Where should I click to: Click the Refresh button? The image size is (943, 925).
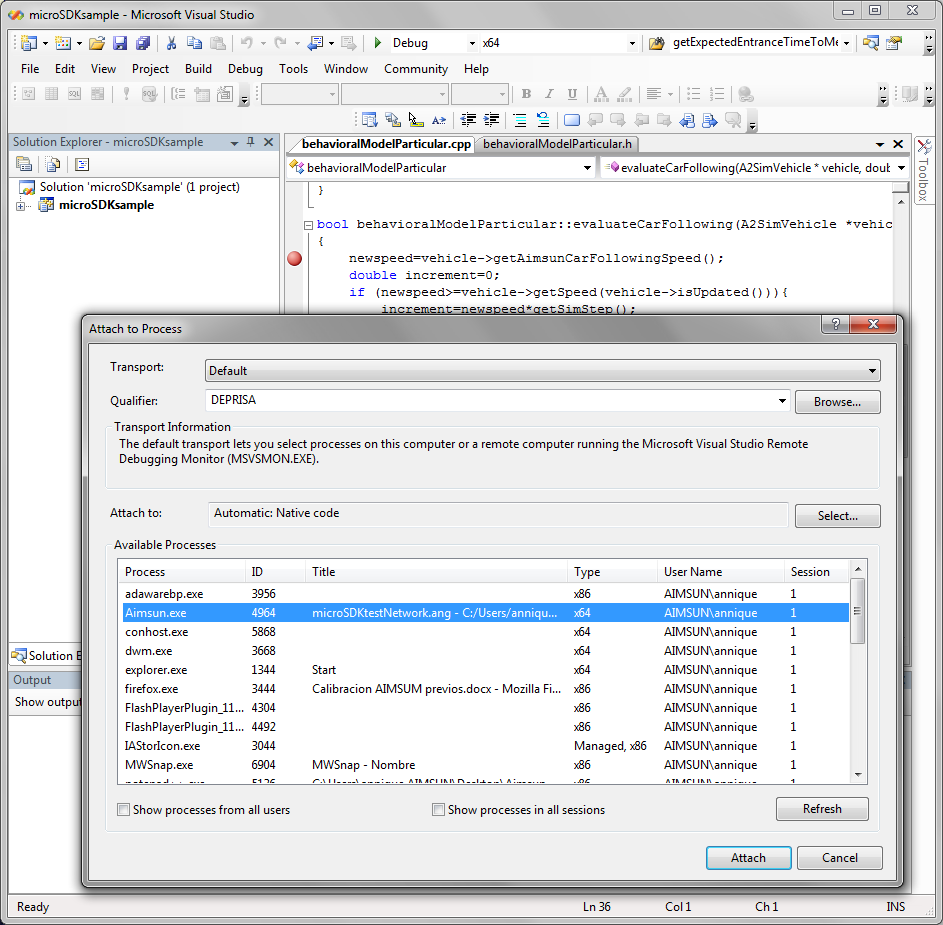[822, 809]
